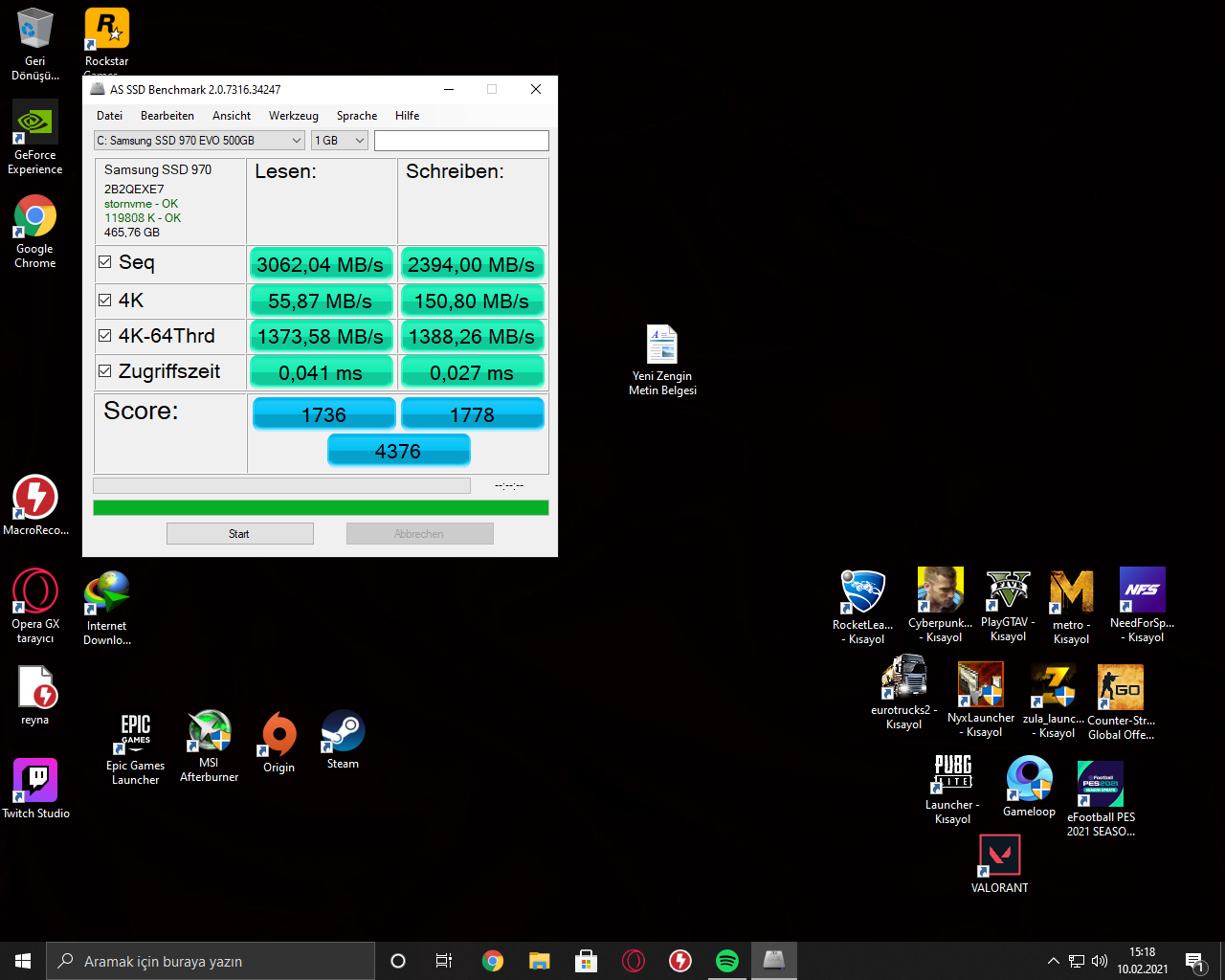This screenshot has width=1225, height=980.
Task: Open the Werkzeug menu
Action: tap(294, 116)
